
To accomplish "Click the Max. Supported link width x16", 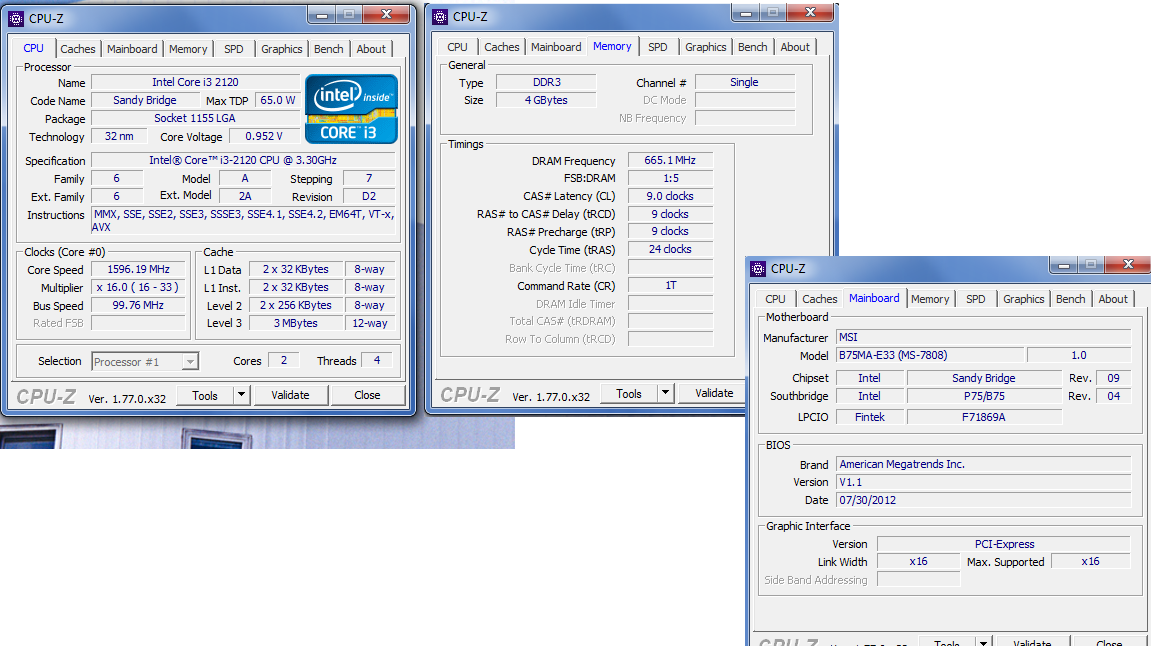I will coord(1090,561).
